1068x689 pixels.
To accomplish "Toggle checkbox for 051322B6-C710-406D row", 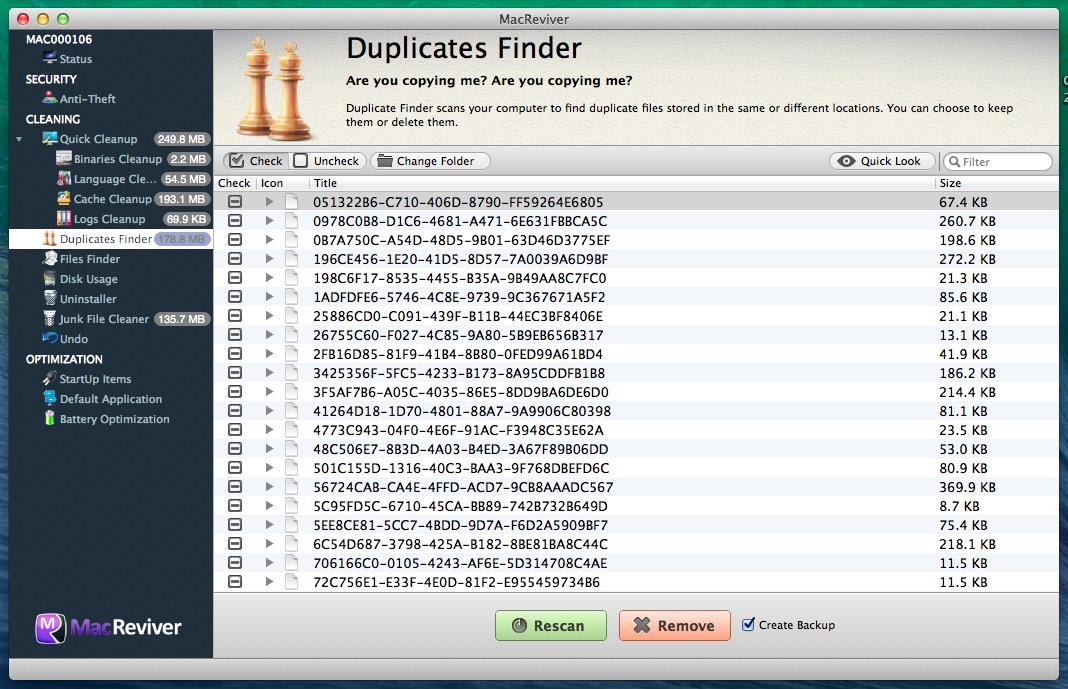I will [x=235, y=202].
